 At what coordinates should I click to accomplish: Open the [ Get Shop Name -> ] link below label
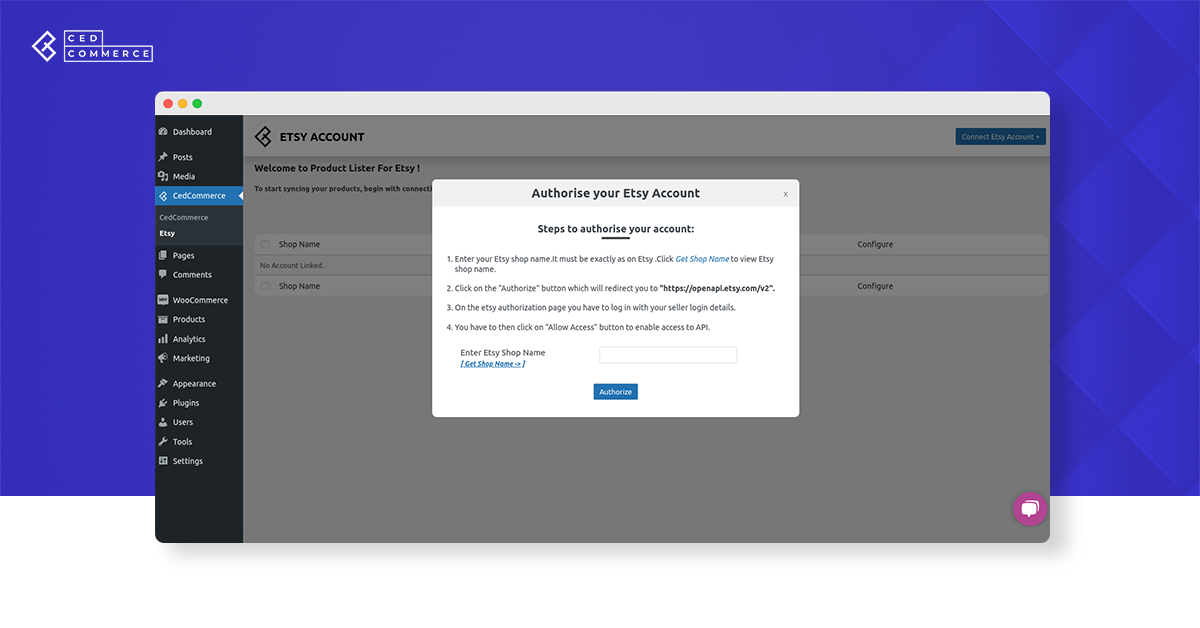click(493, 364)
